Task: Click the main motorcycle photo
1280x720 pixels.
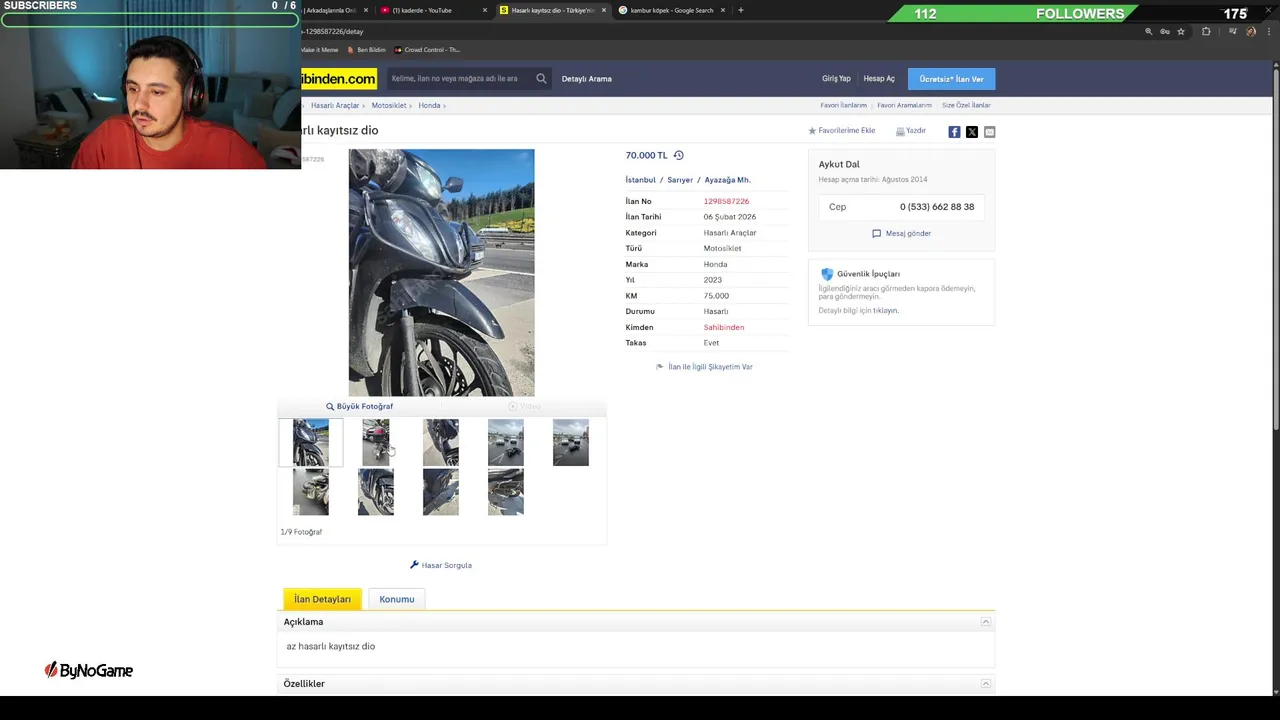Action: (441, 273)
